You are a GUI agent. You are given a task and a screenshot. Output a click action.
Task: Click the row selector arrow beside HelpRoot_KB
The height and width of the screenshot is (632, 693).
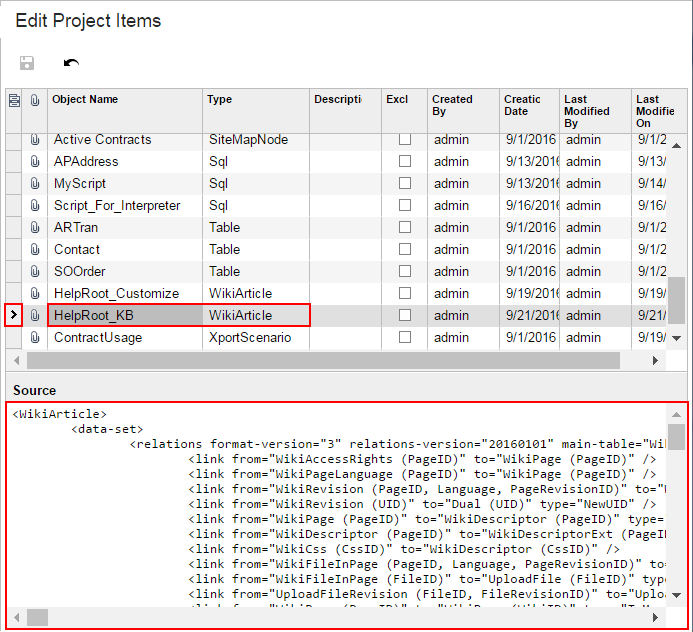13,316
